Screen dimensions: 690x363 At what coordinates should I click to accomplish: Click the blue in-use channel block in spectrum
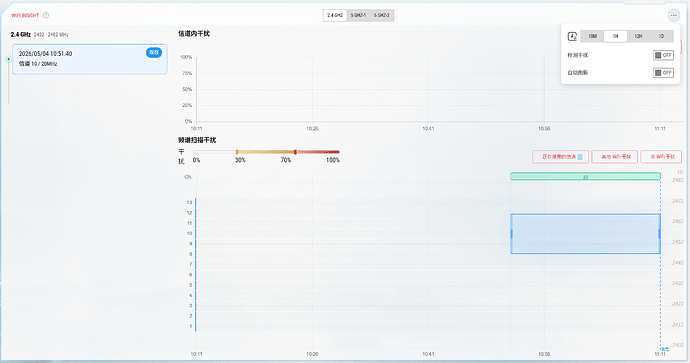click(585, 234)
